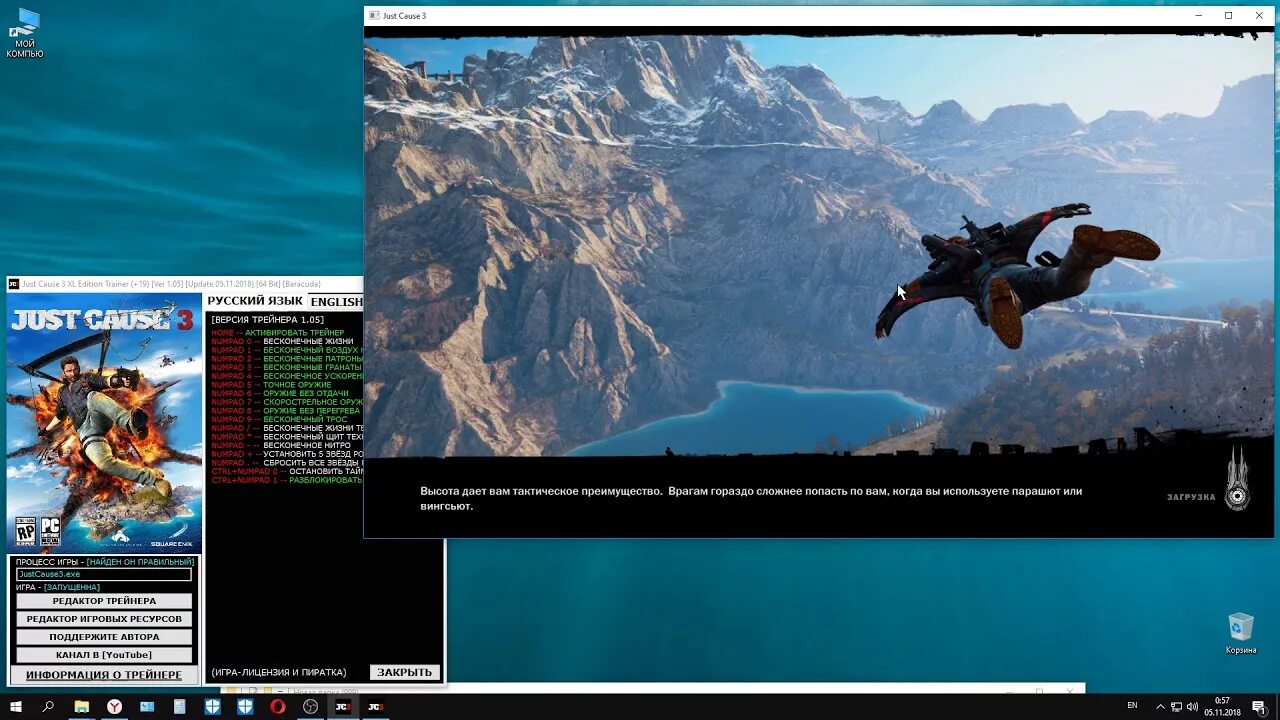Open РЕДАКТОР ТРЕЙНЕРА button
The height and width of the screenshot is (720, 1280).
tap(104, 601)
